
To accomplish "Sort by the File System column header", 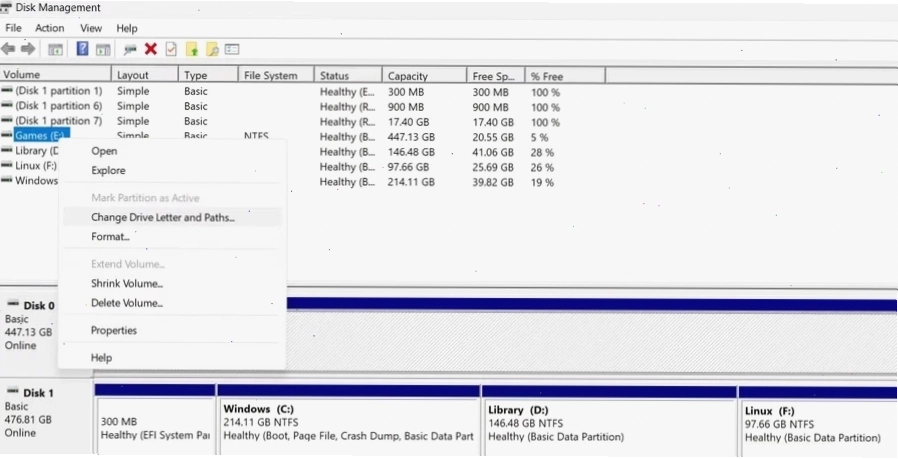I will [x=277, y=76].
